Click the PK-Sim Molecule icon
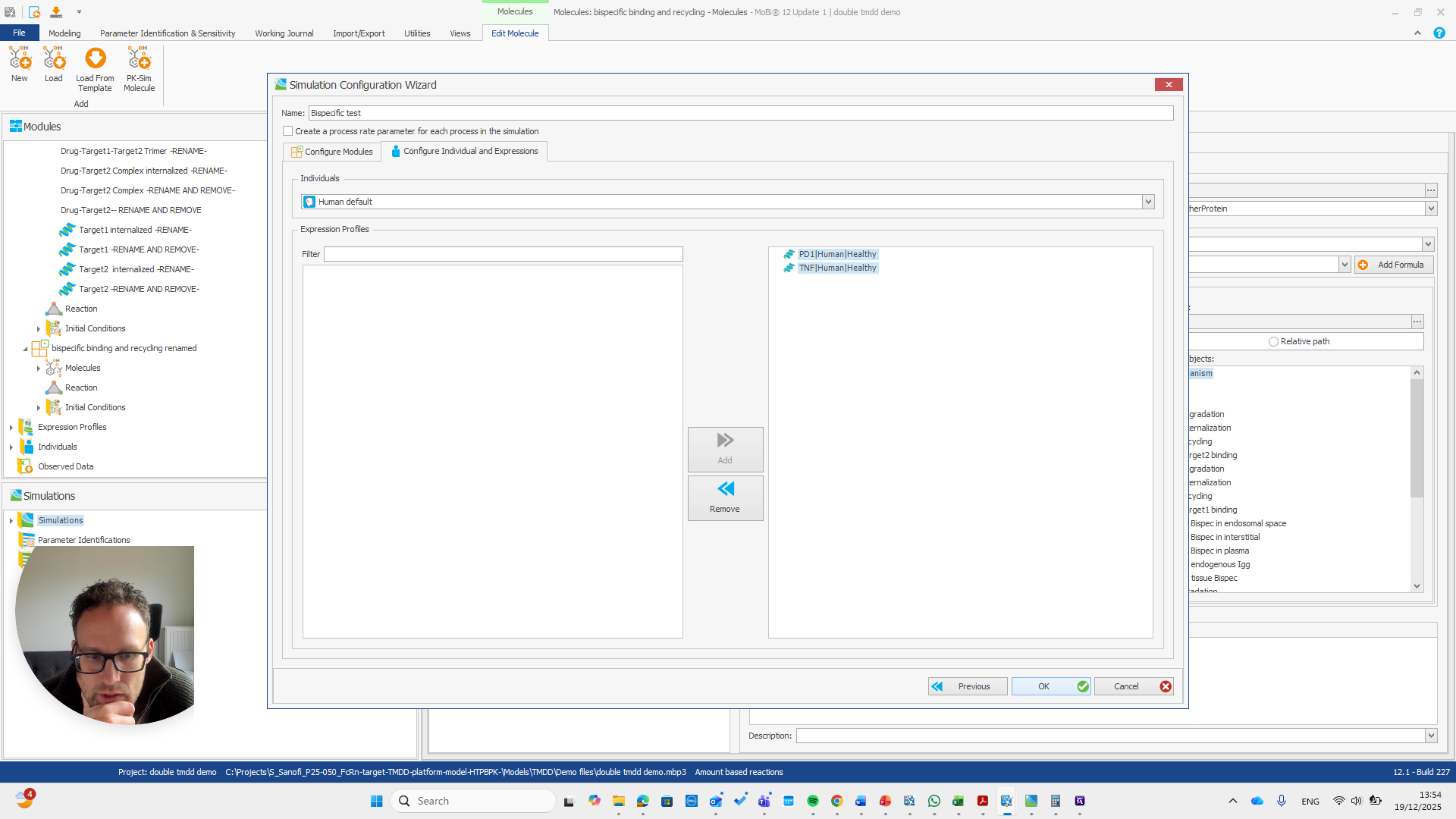1456x819 pixels. [139, 59]
